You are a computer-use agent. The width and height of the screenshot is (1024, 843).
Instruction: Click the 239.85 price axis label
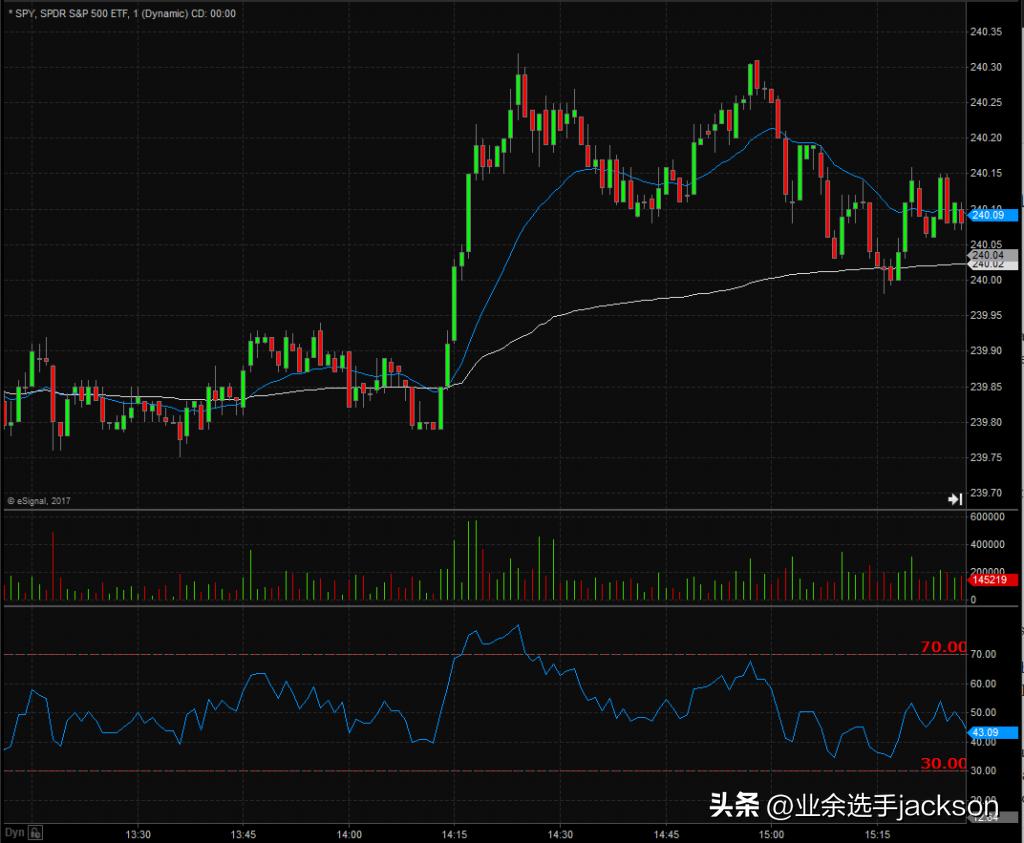pyautogui.click(x=985, y=387)
